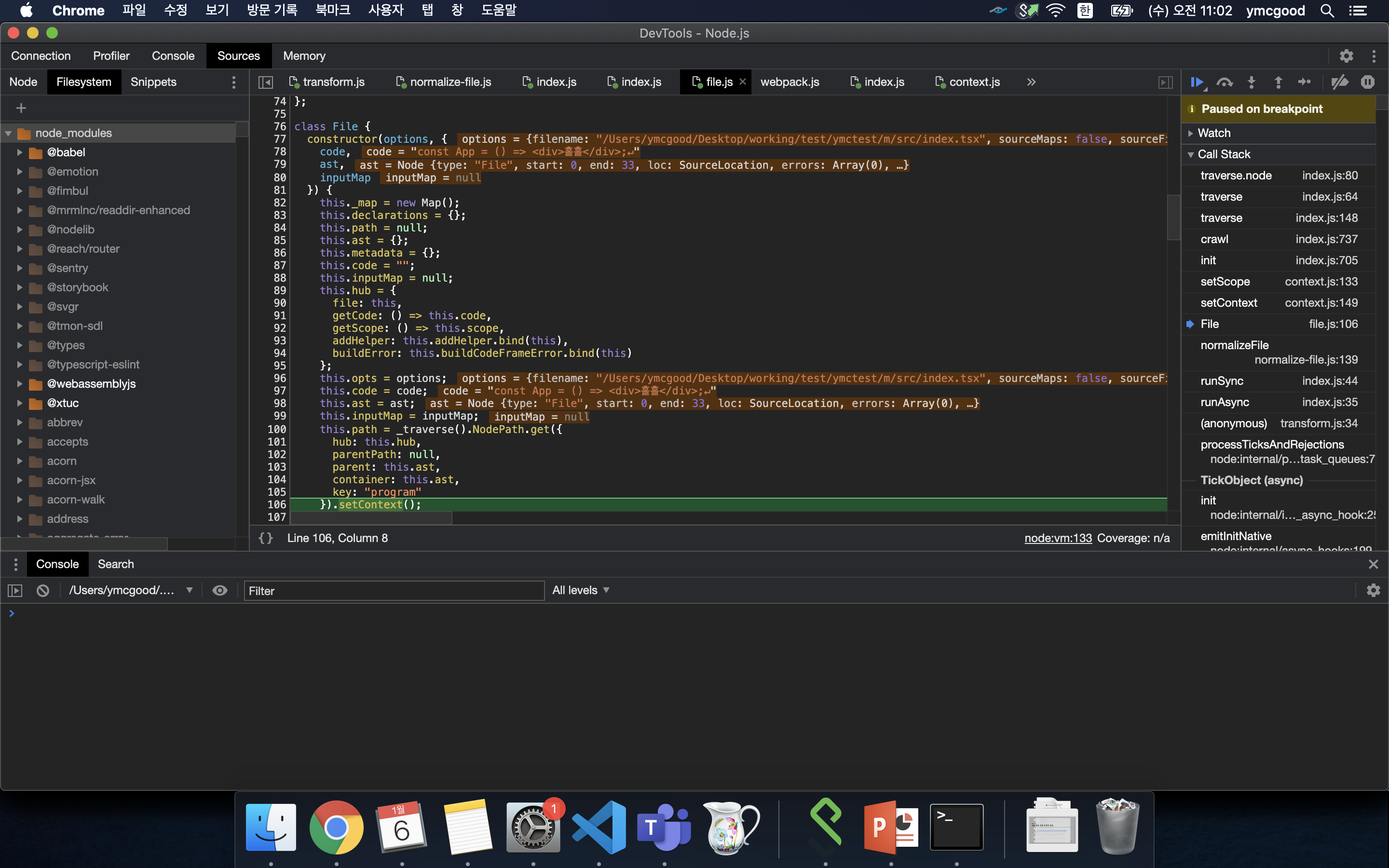1389x868 pixels.
Task: Click the Step out of current function icon
Action: (x=1278, y=82)
